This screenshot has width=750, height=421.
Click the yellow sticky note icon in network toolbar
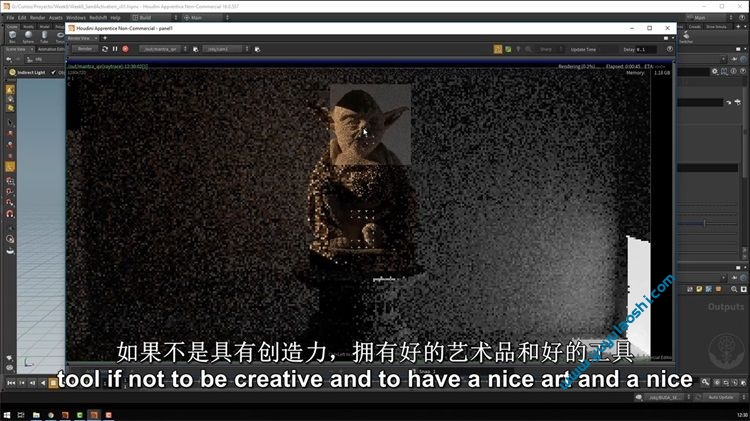(699, 289)
